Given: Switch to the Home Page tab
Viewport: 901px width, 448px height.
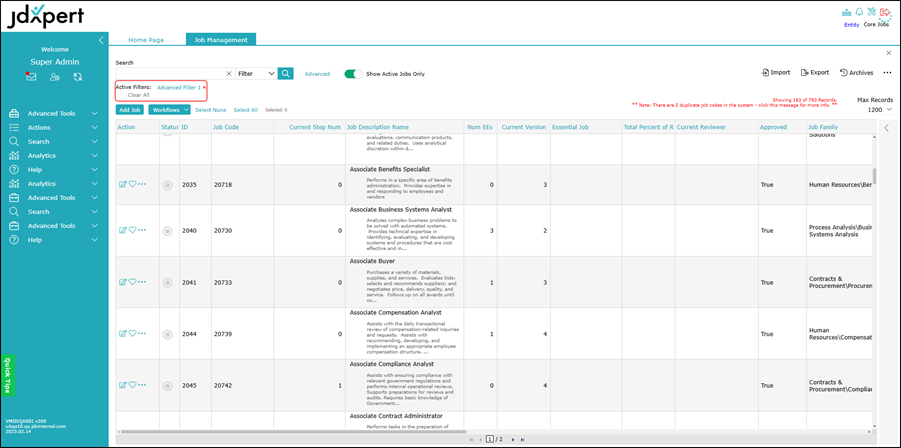Looking at the screenshot, I should coord(146,40).
